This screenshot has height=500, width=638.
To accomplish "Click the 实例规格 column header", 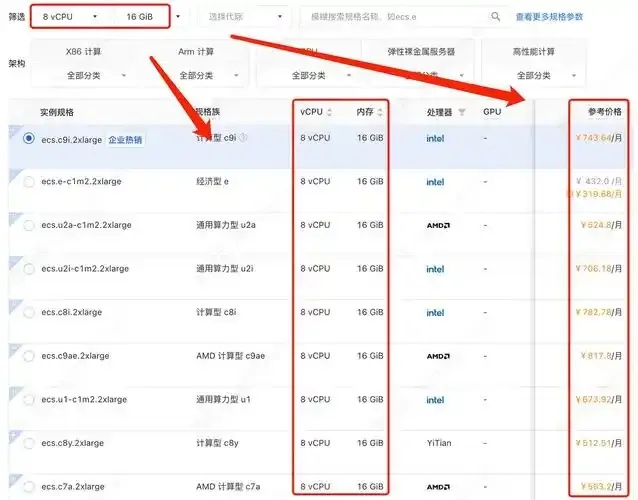I will (57, 112).
